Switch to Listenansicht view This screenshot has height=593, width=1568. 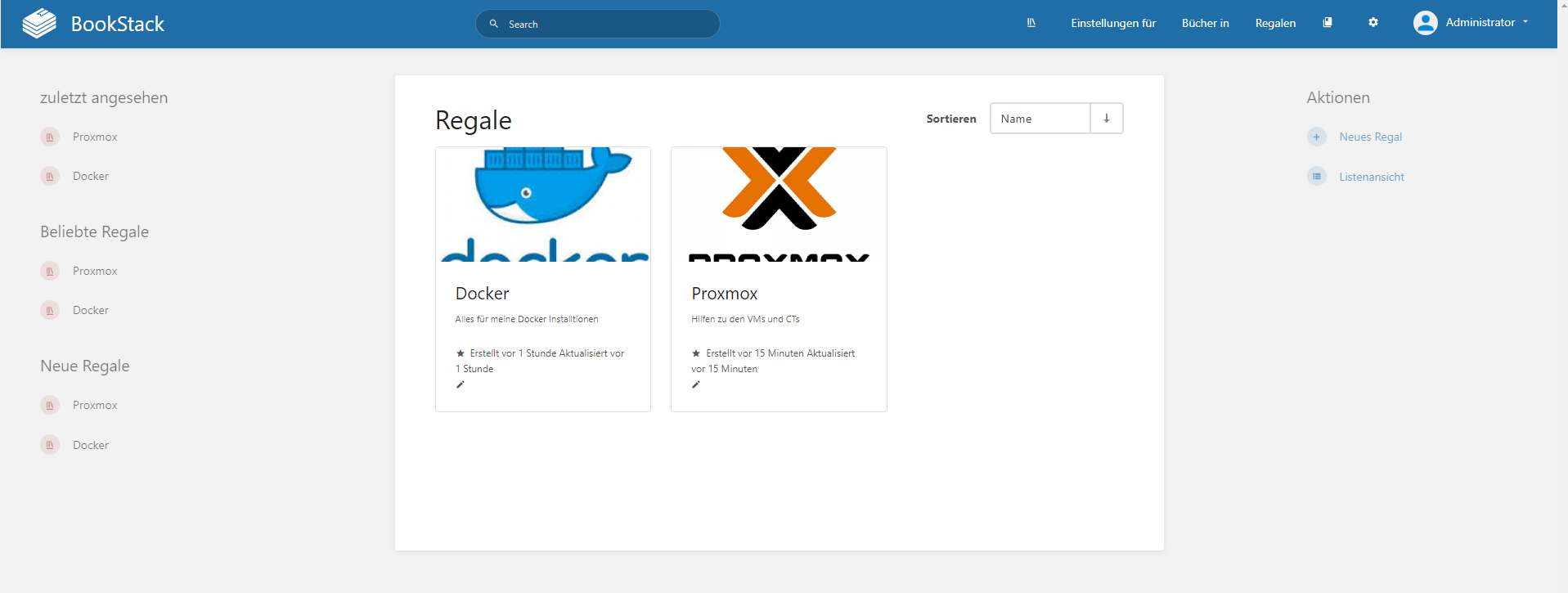click(1371, 177)
